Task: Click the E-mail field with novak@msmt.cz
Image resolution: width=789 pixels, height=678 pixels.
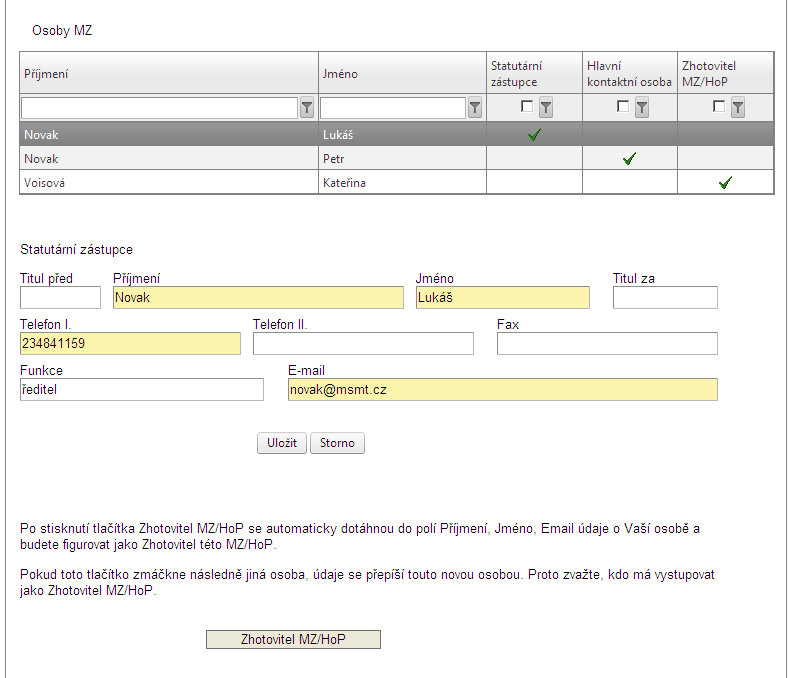Action: click(503, 390)
